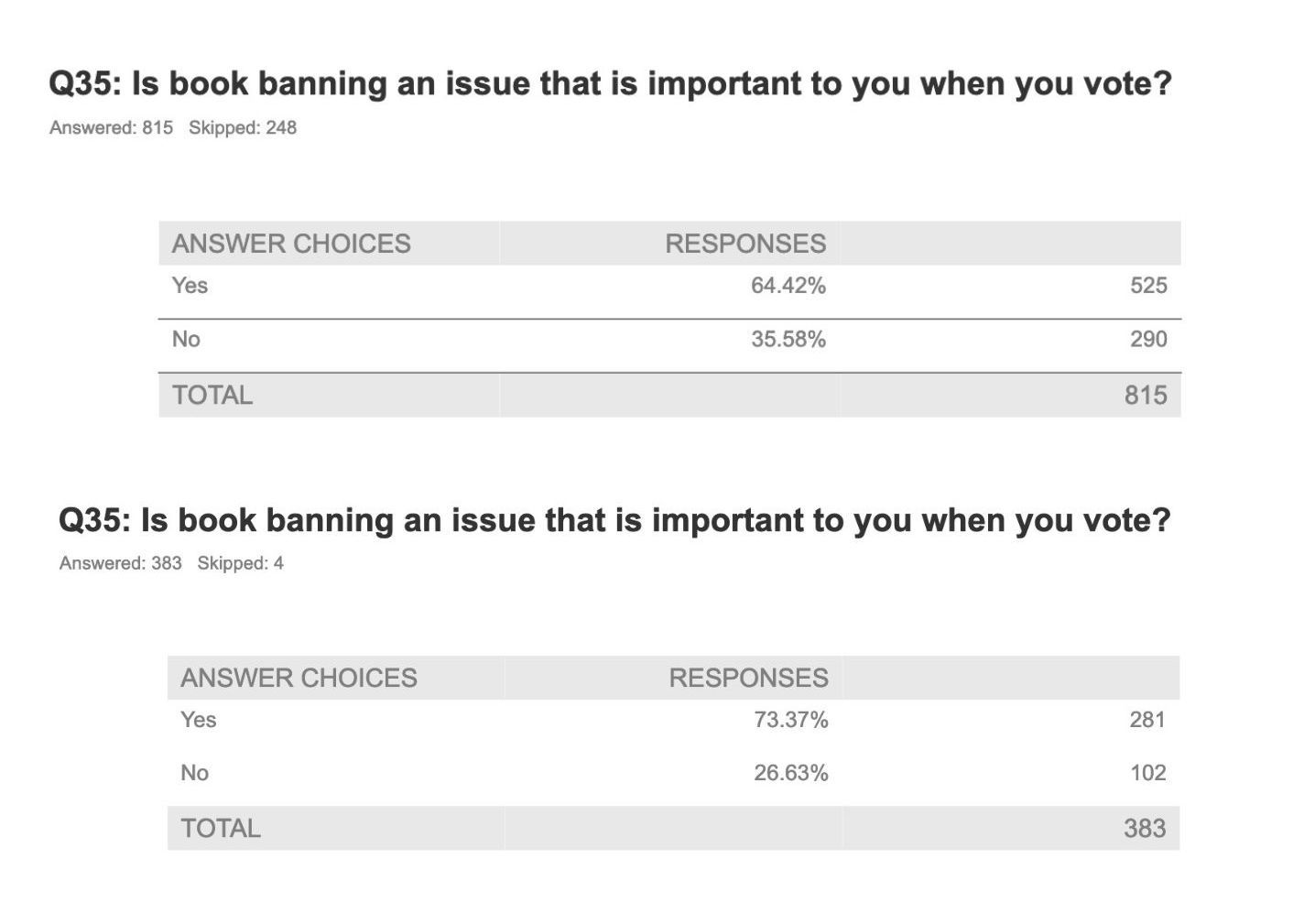
Task: Click ANSWER CHOICES header in first table
Action: point(291,244)
